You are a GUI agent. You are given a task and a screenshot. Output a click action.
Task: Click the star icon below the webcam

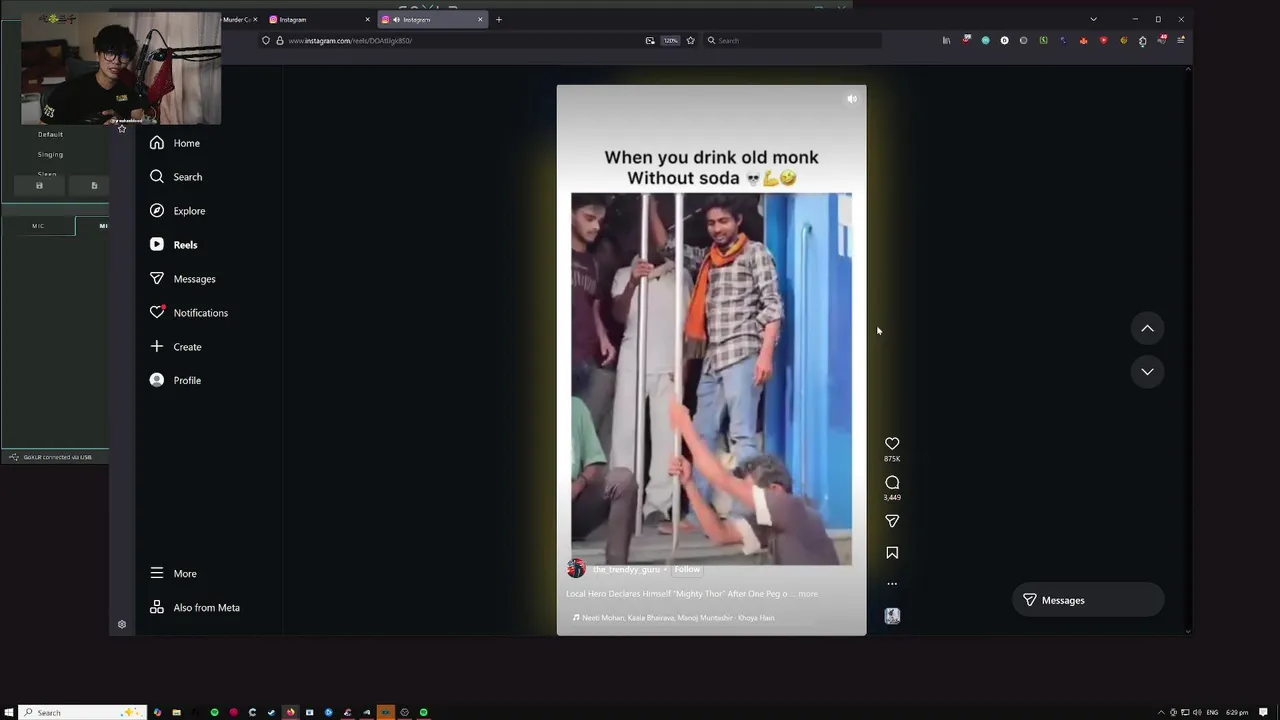pyautogui.click(x=122, y=128)
